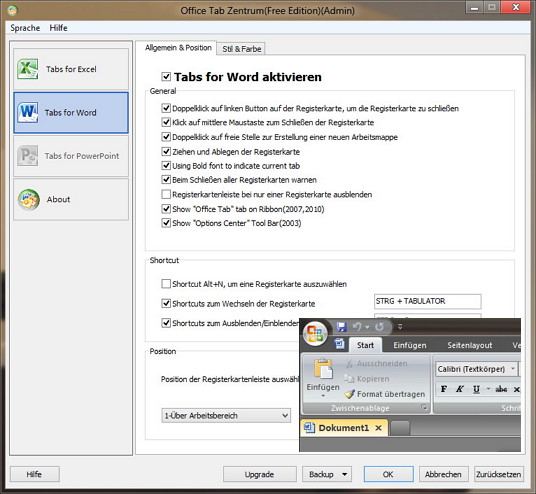The width and height of the screenshot is (536, 494).
Task: Toggle Shortcuts zum Ausblenden/Einblenden checkbox
Action: tap(166, 323)
